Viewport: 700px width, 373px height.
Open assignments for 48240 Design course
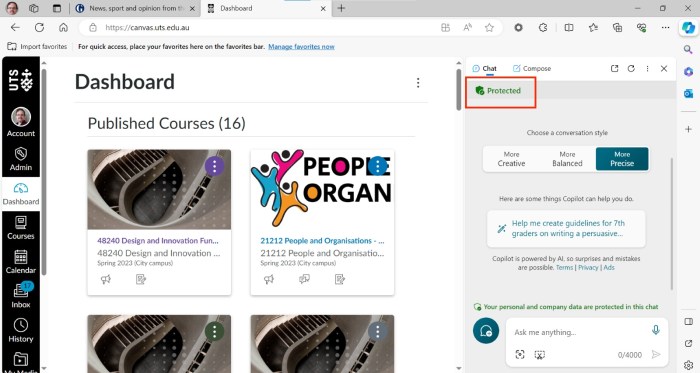141,279
